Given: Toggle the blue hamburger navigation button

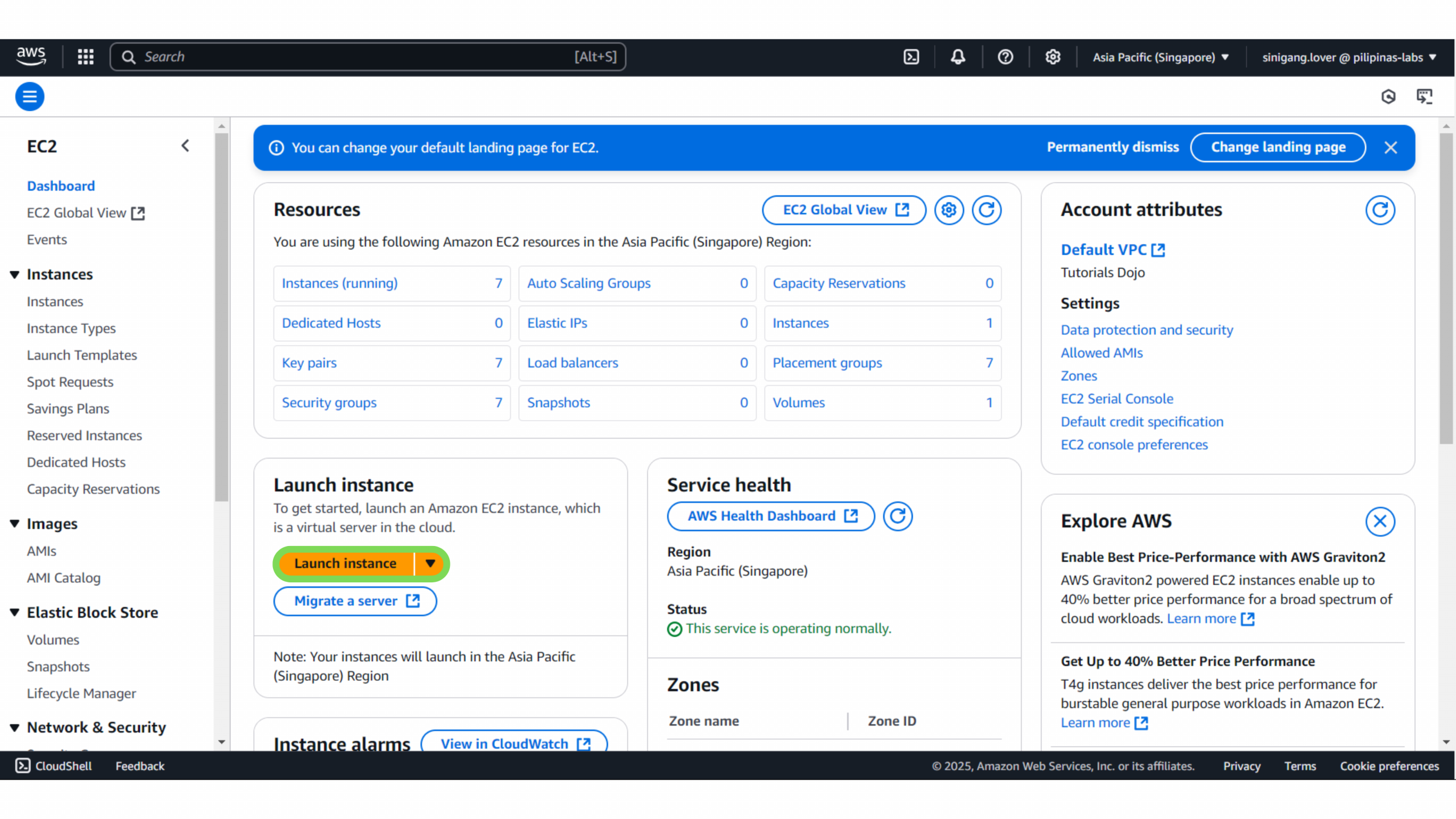Looking at the screenshot, I should (x=30, y=97).
